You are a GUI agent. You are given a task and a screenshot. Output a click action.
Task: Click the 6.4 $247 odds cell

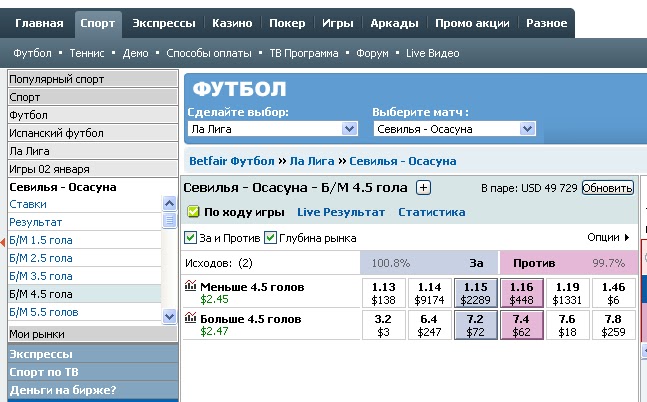click(429, 325)
